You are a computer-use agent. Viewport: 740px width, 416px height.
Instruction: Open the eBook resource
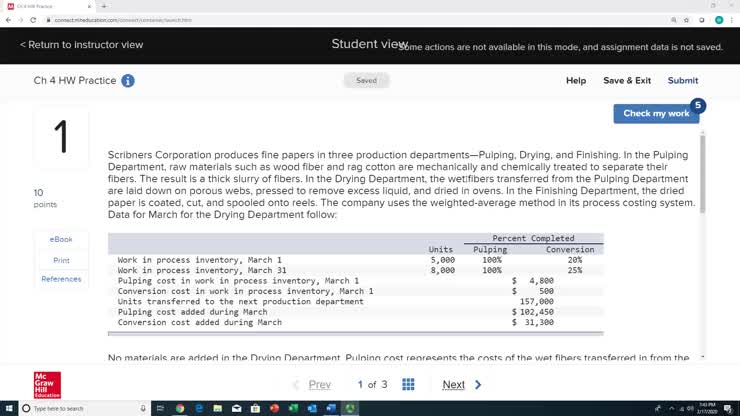[x=61, y=240]
